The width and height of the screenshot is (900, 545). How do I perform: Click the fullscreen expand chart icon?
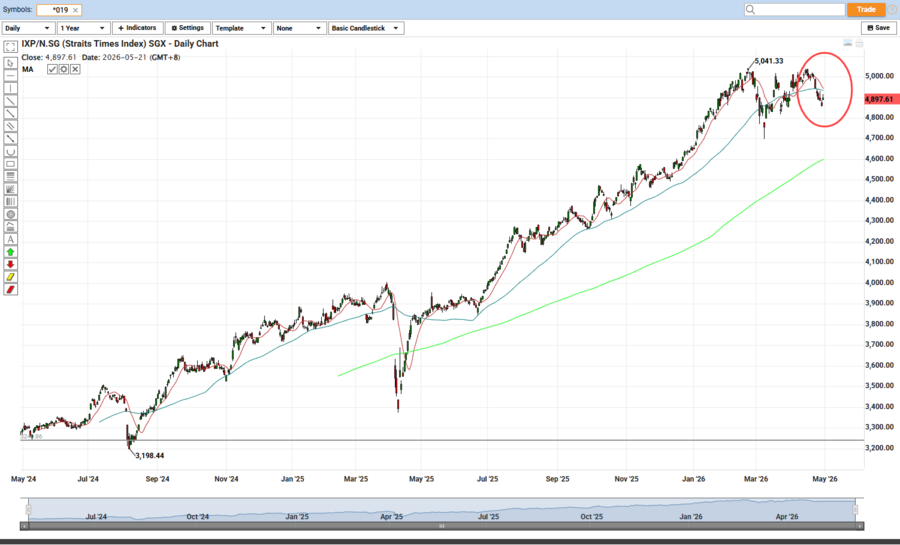10,49
